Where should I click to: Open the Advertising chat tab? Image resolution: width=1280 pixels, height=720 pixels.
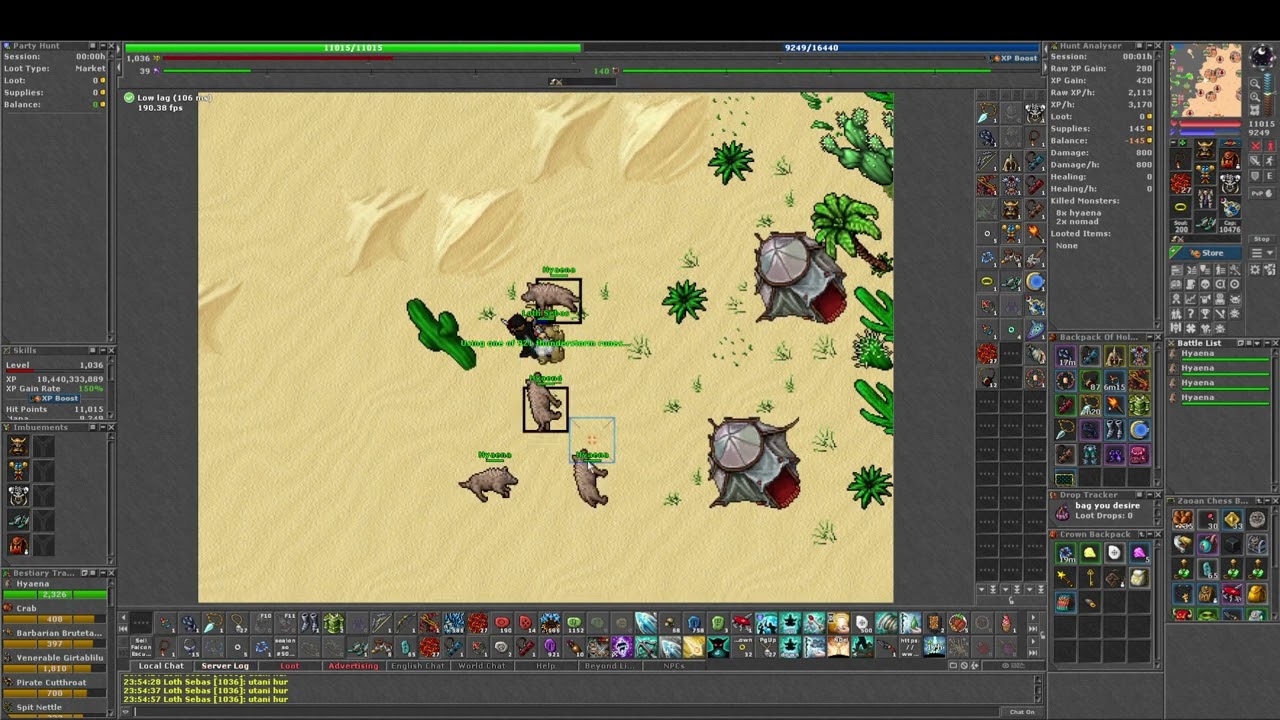tap(354, 666)
